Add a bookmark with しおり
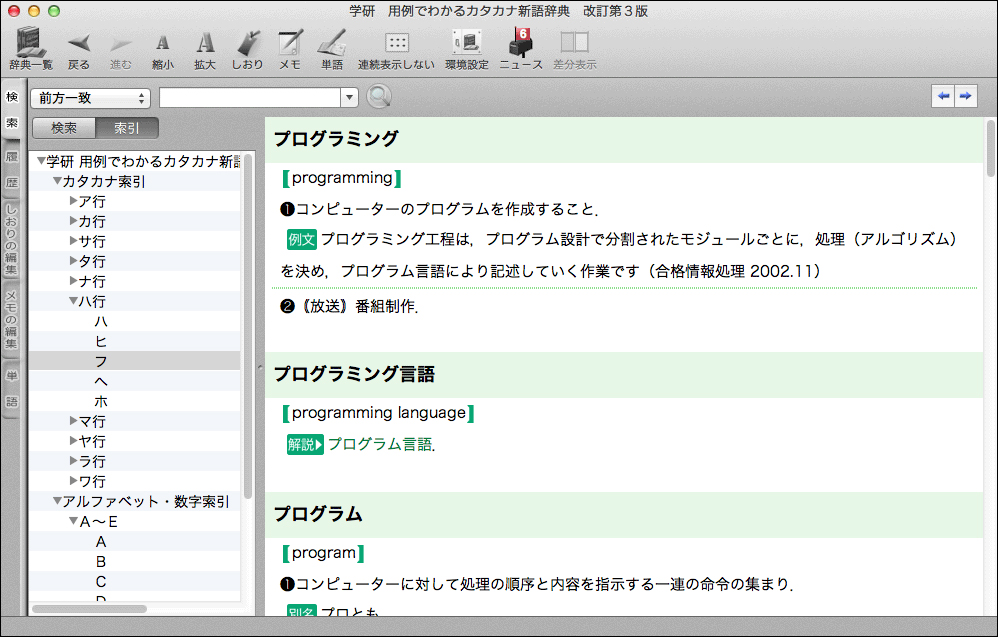This screenshot has height=637, width=998. click(247, 50)
